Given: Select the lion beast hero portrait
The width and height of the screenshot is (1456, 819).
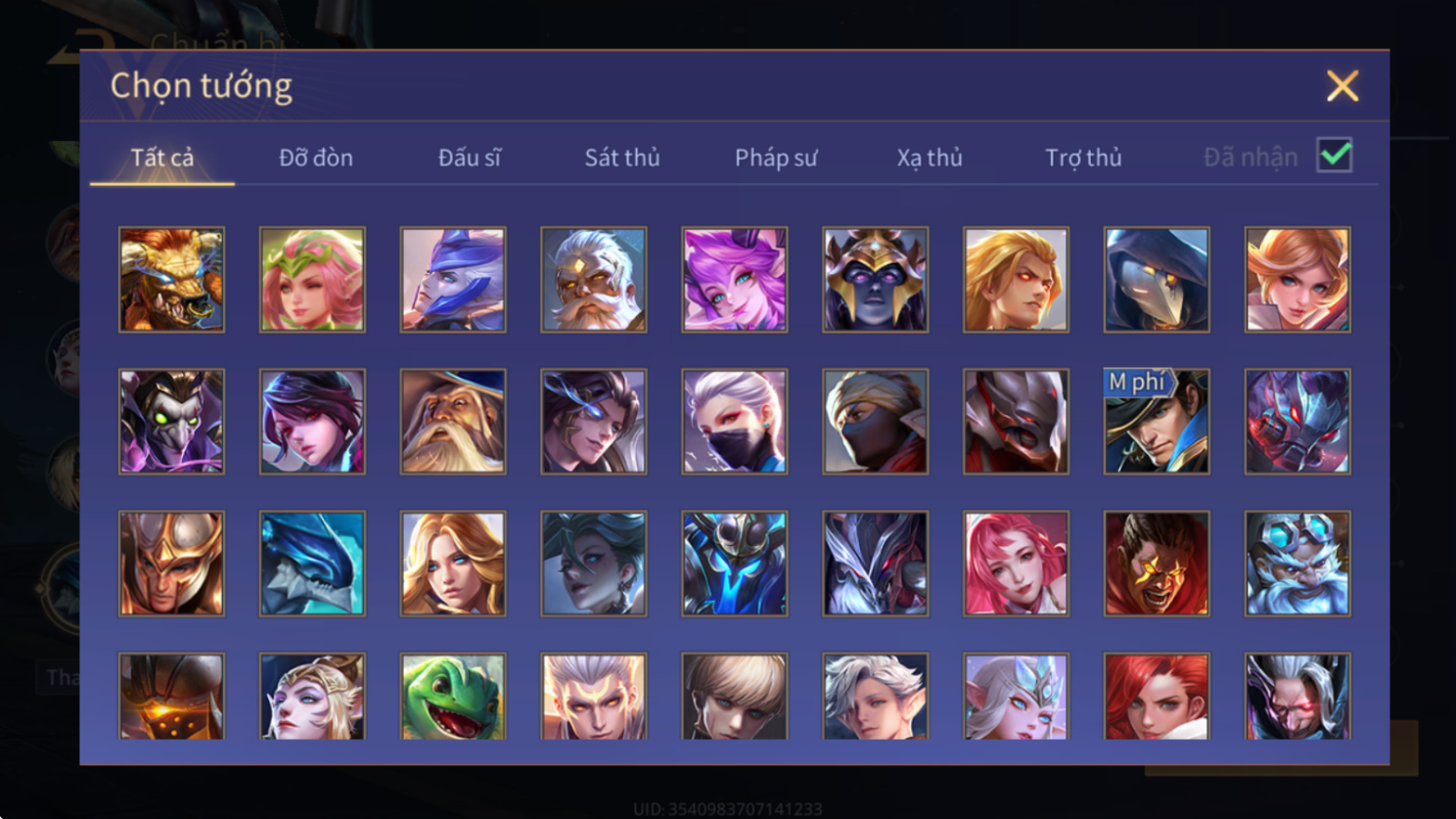Looking at the screenshot, I should point(171,280).
